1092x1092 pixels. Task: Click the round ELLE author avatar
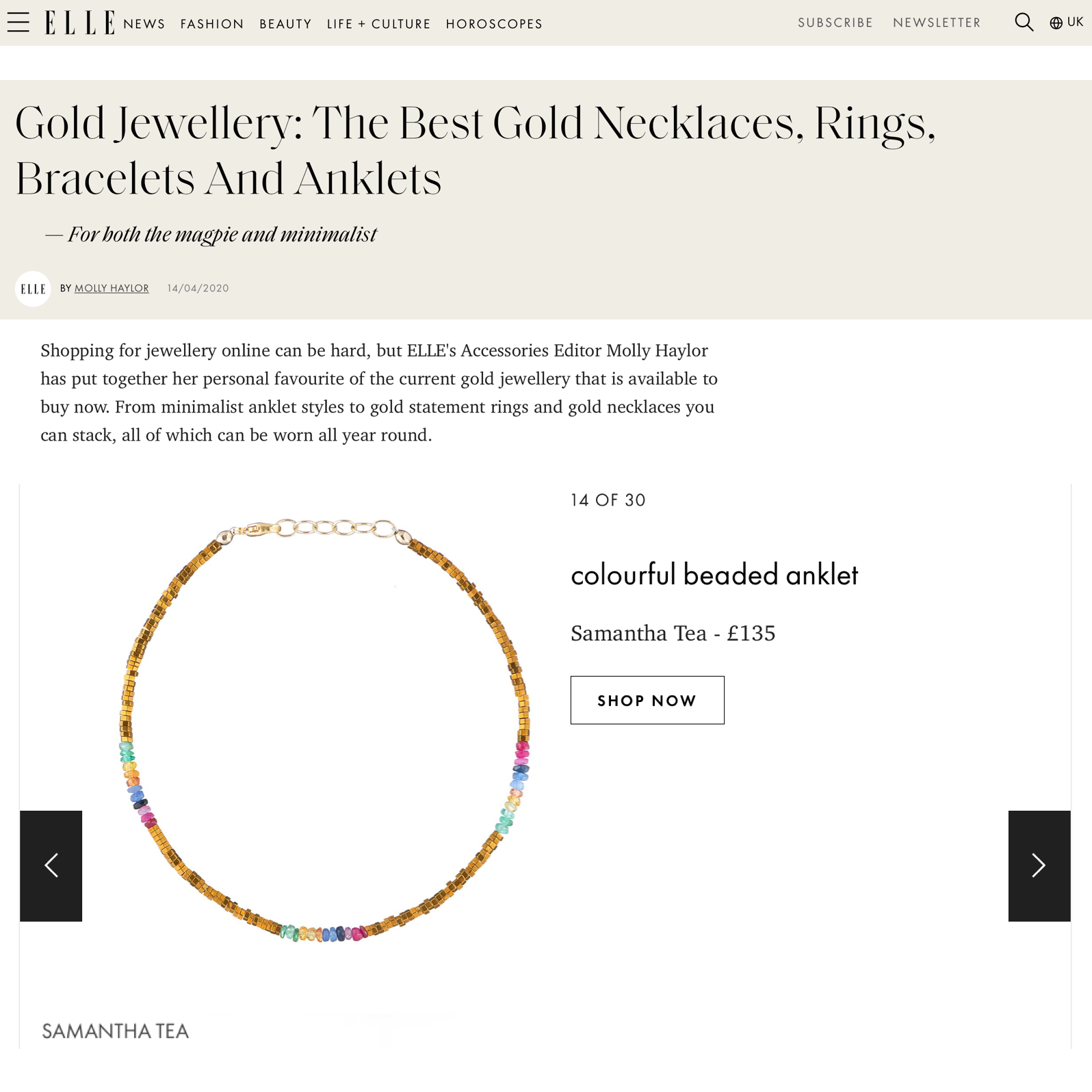point(33,289)
